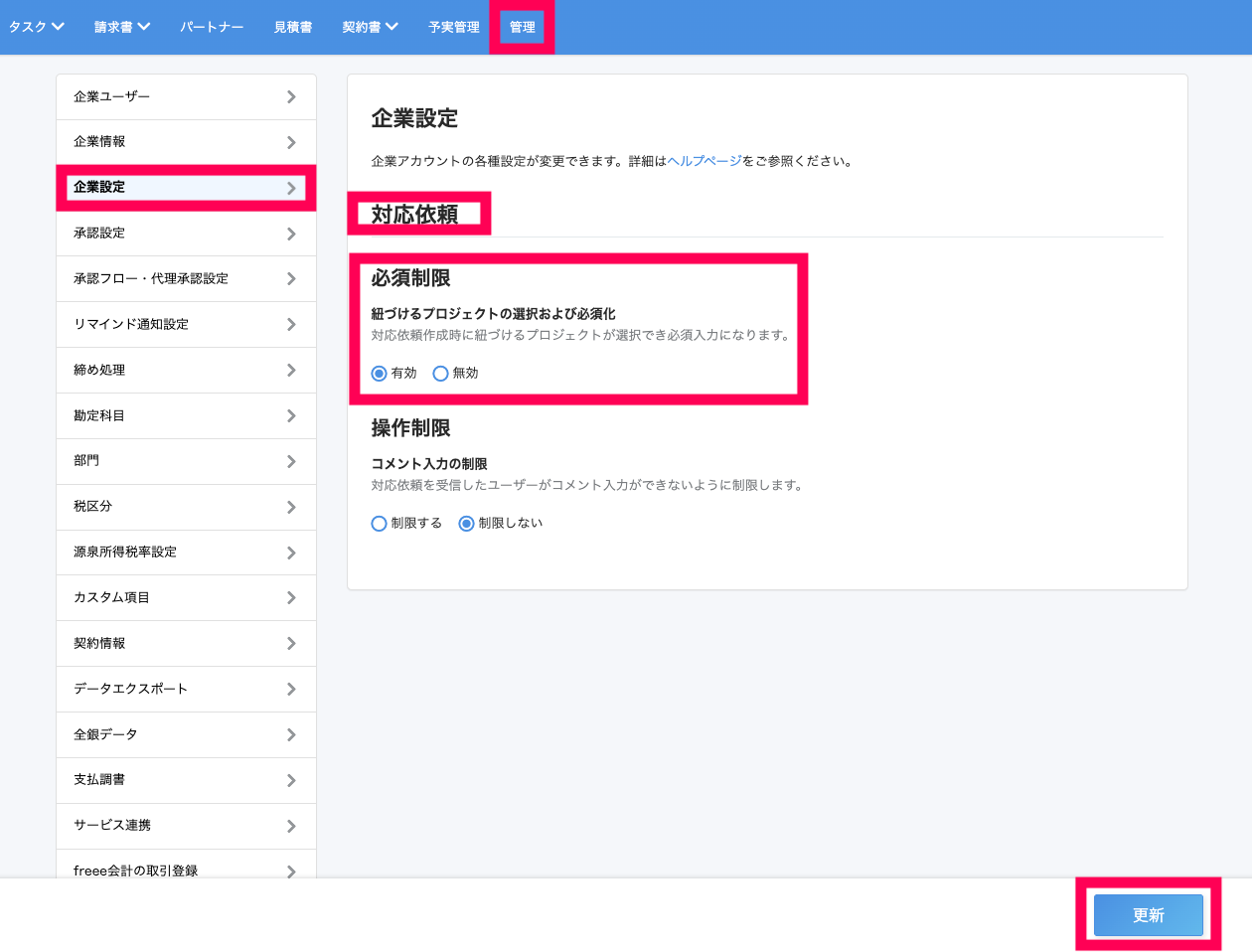Image resolution: width=1252 pixels, height=952 pixels.
Task: Click the arrow icon beside 承認設定
Action: [291, 234]
